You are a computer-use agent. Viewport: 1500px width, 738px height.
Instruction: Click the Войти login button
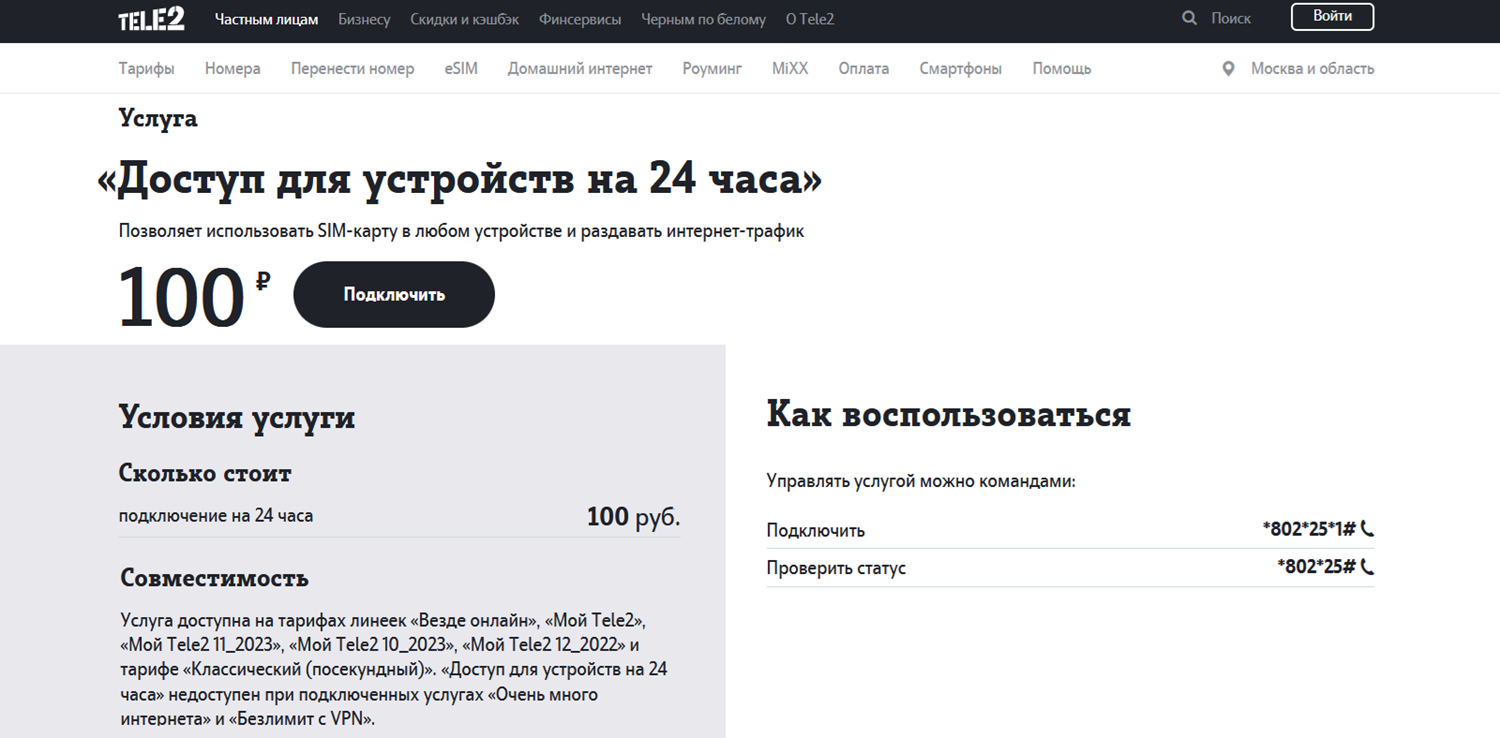[1332, 17]
